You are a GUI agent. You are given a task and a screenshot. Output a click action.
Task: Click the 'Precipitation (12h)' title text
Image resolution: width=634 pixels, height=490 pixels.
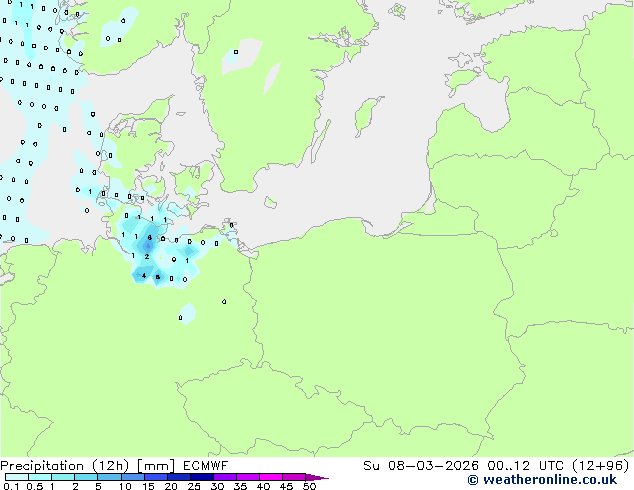65,466
